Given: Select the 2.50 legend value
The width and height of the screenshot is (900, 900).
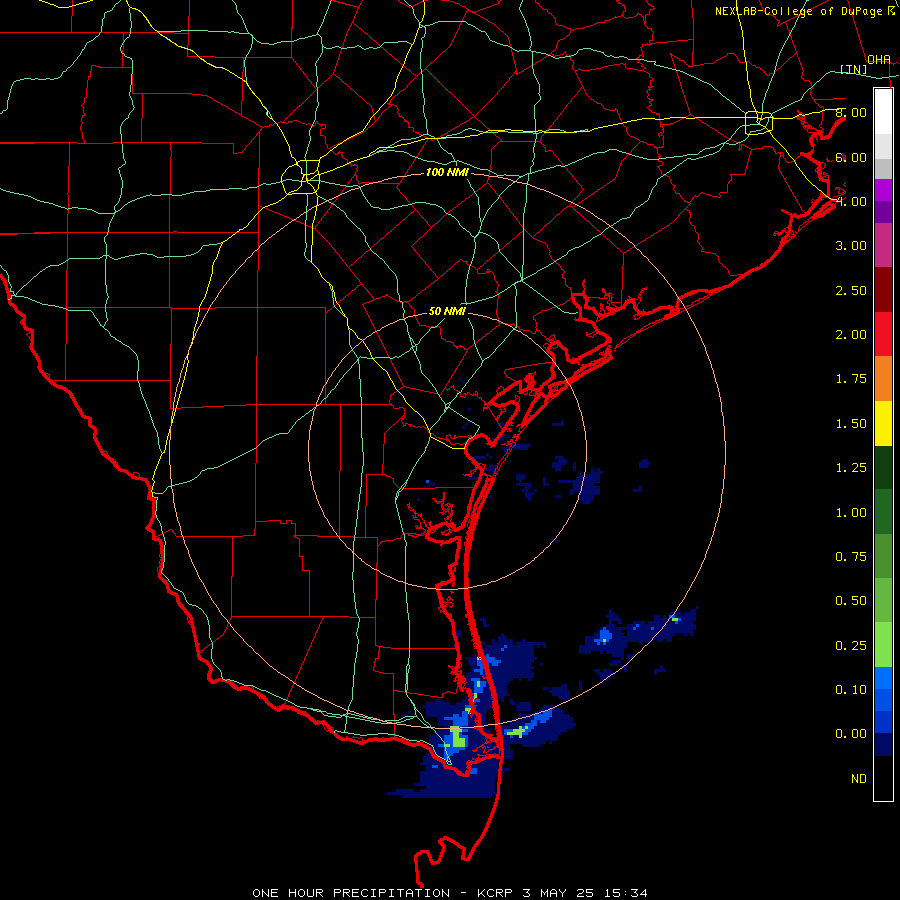Looking at the screenshot, I should point(851,290).
